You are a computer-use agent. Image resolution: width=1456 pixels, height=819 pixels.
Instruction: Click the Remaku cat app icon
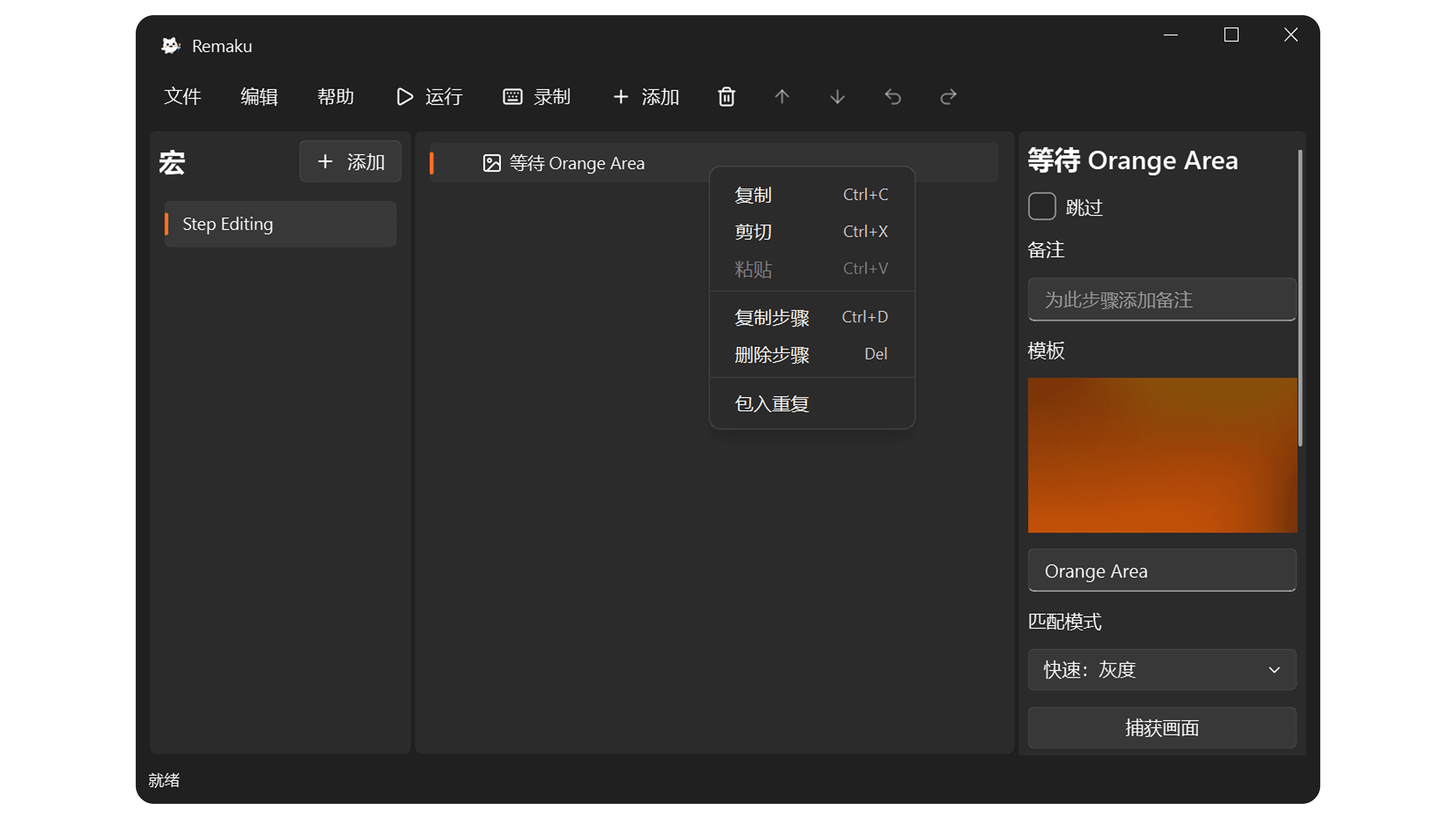170,46
